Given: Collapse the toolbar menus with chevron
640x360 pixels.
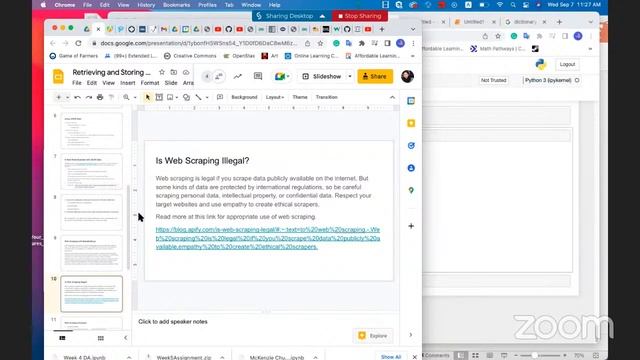Looking at the screenshot, I should [x=392, y=97].
